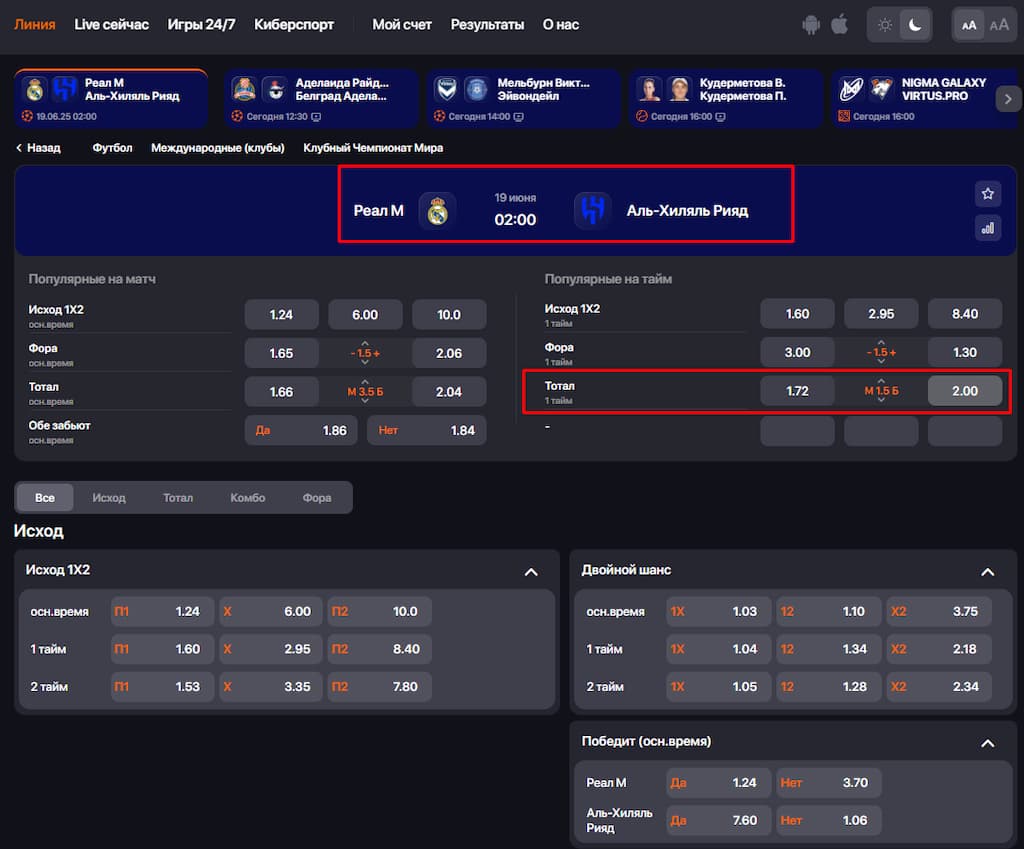Bet on match draw odds 6.00 popular
Viewport: 1024px width, 849px height.
point(365,315)
